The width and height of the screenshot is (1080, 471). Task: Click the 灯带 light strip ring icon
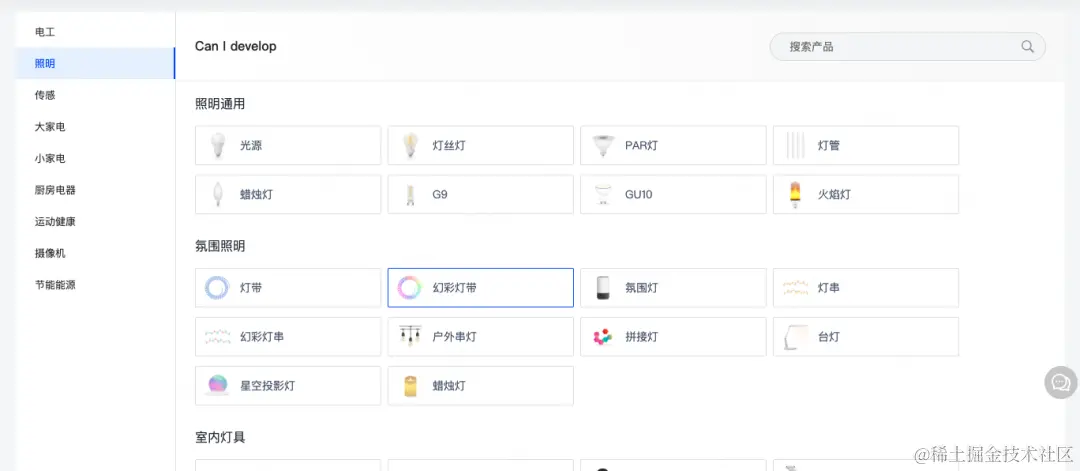(x=217, y=288)
